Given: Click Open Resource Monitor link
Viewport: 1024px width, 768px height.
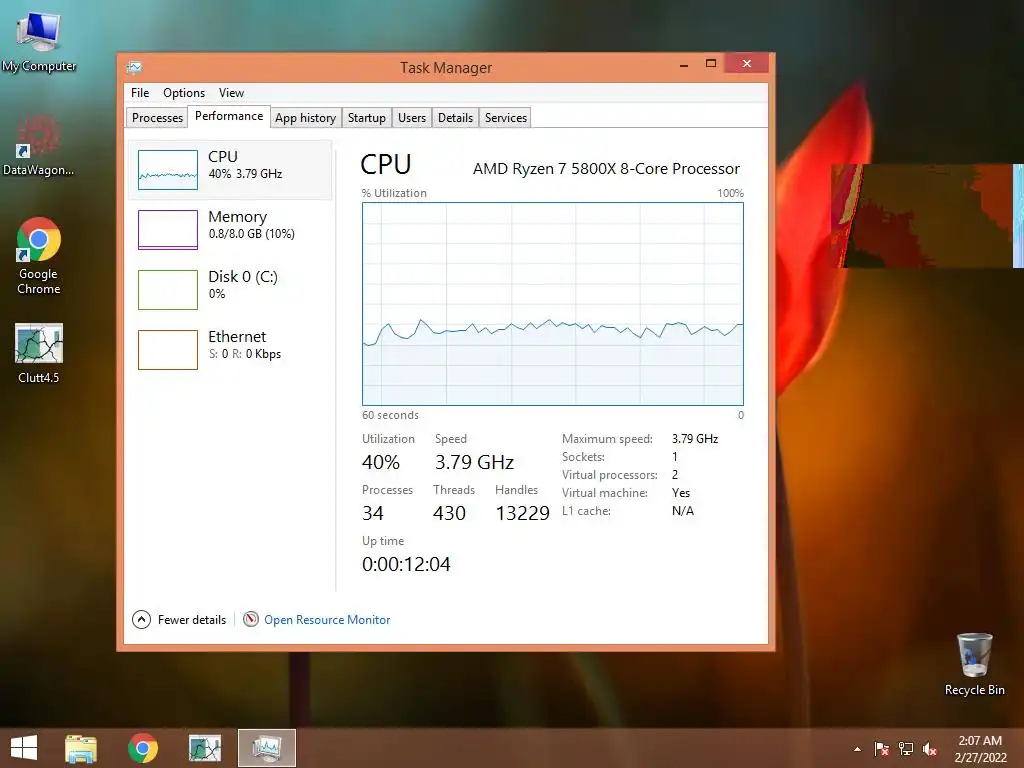Looking at the screenshot, I should point(327,620).
